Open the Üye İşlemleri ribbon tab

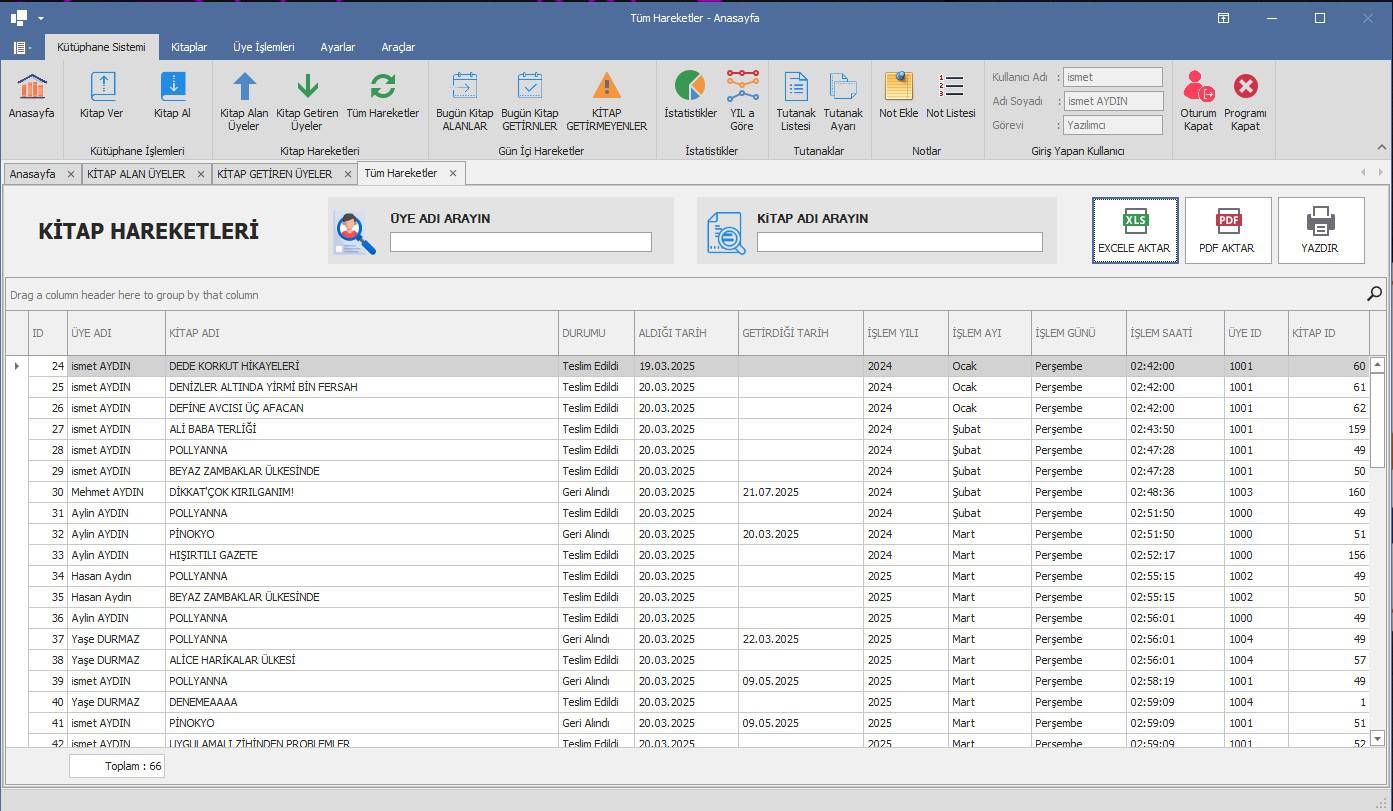click(263, 47)
